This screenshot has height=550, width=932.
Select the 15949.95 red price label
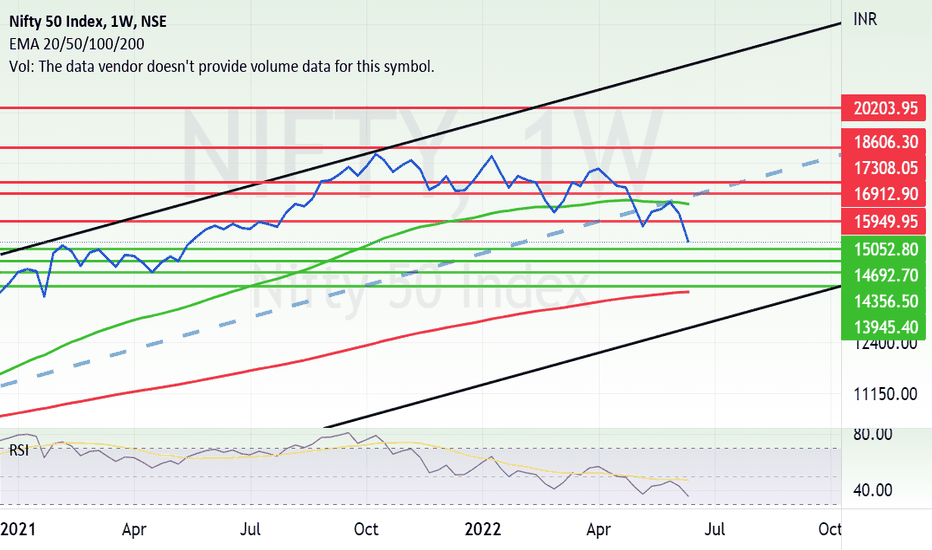coord(884,222)
